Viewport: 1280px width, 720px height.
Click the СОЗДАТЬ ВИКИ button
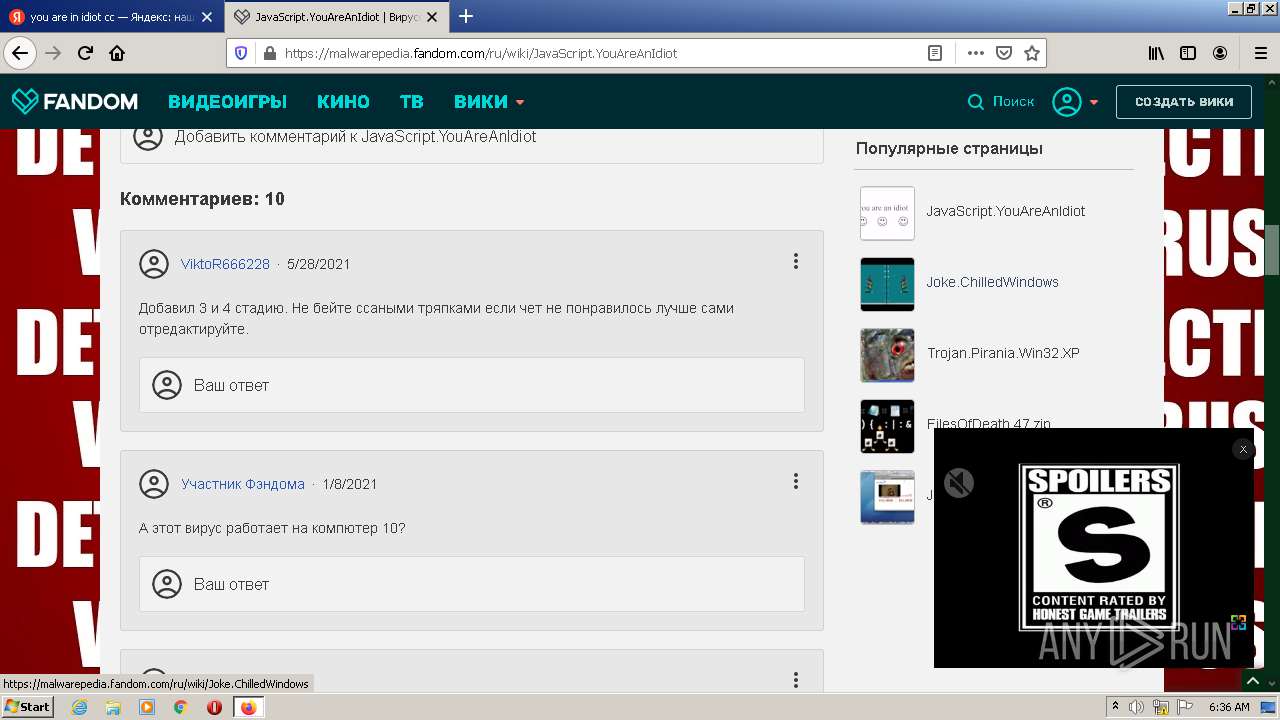point(1184,102)
